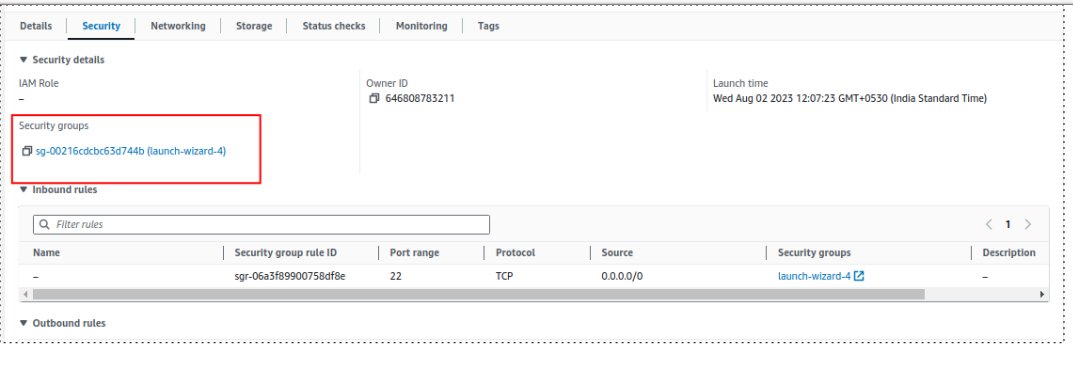Open launch-wizard-4 external link icon
This screenshot has height=381, width=1073.
point(859,276)
